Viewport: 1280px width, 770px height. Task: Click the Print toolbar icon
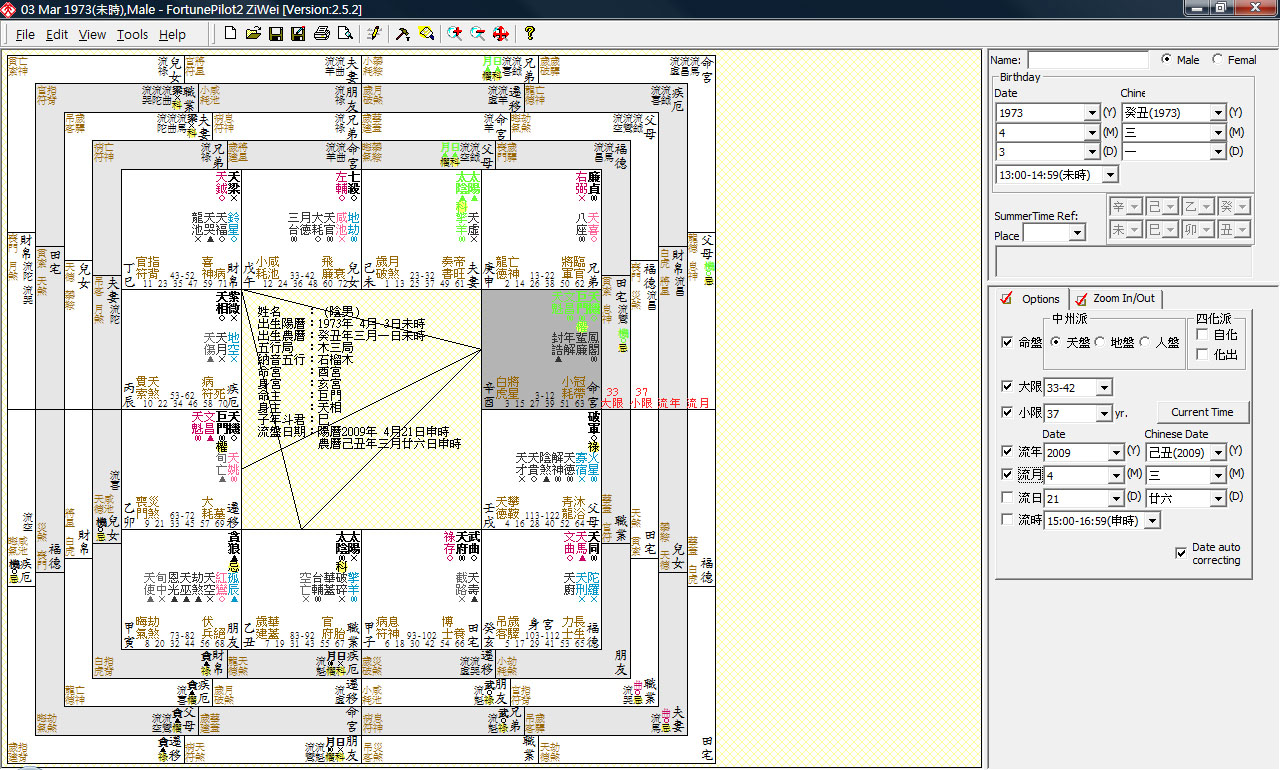coord(322,34)
